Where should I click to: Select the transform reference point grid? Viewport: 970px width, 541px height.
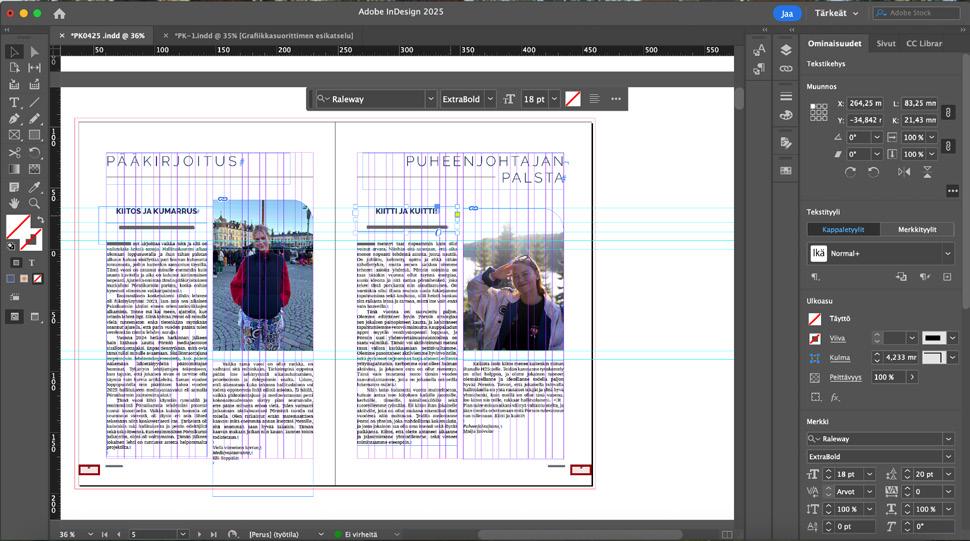[x=817, y=111]
